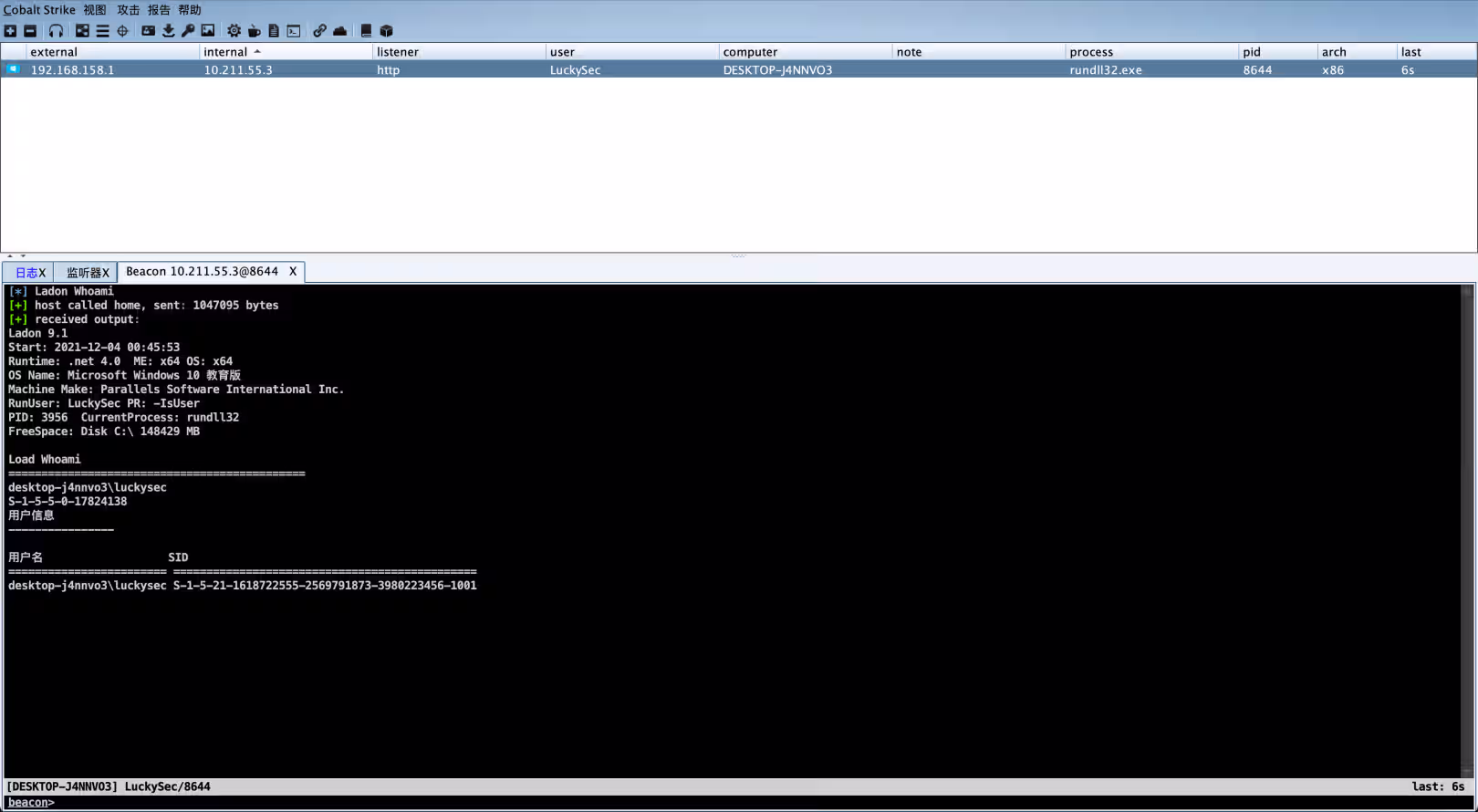Click the crosshair targets view icon
Image resolution: width=1478 pixels, height=812 pixels.
(122, 31)
